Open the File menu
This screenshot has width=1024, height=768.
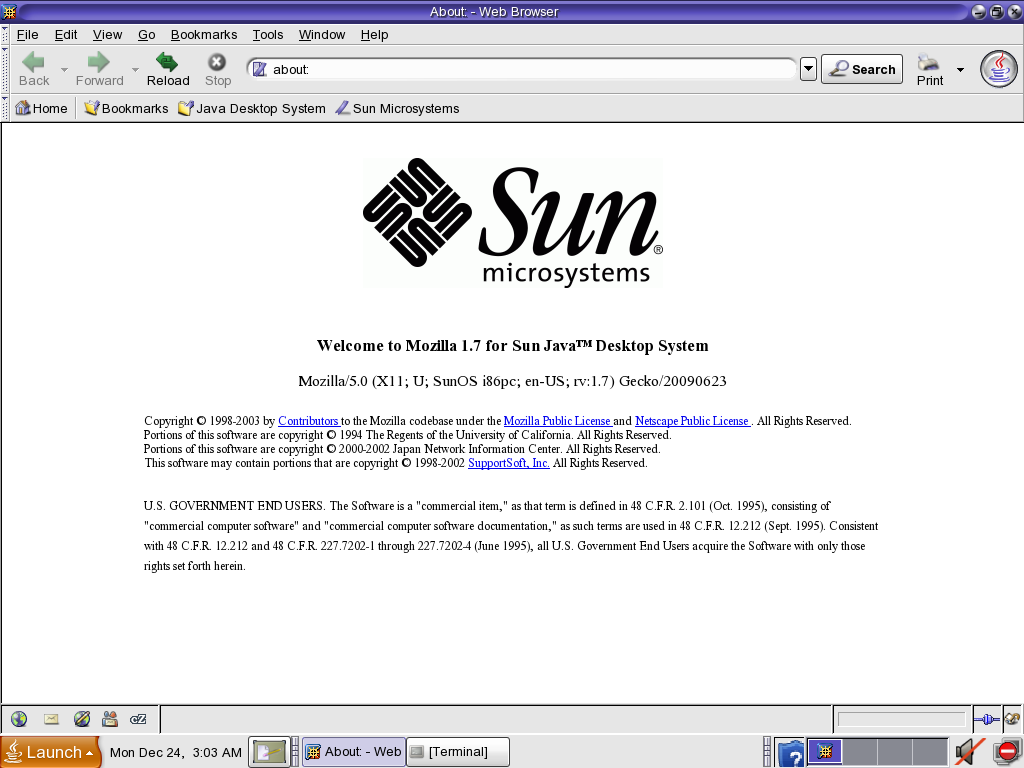(27, 35)
